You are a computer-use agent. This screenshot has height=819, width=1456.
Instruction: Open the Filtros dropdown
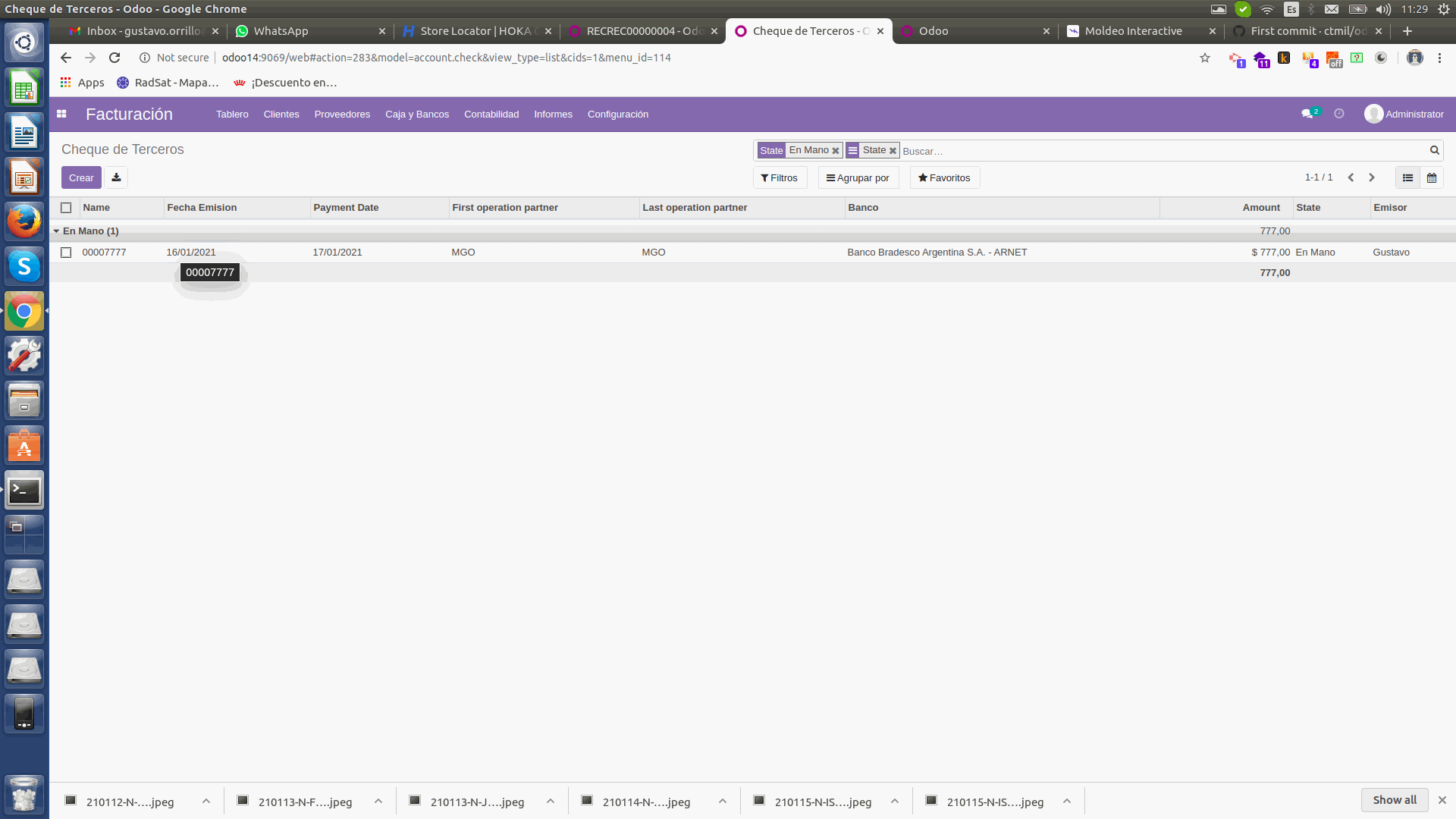pos(780,177)
